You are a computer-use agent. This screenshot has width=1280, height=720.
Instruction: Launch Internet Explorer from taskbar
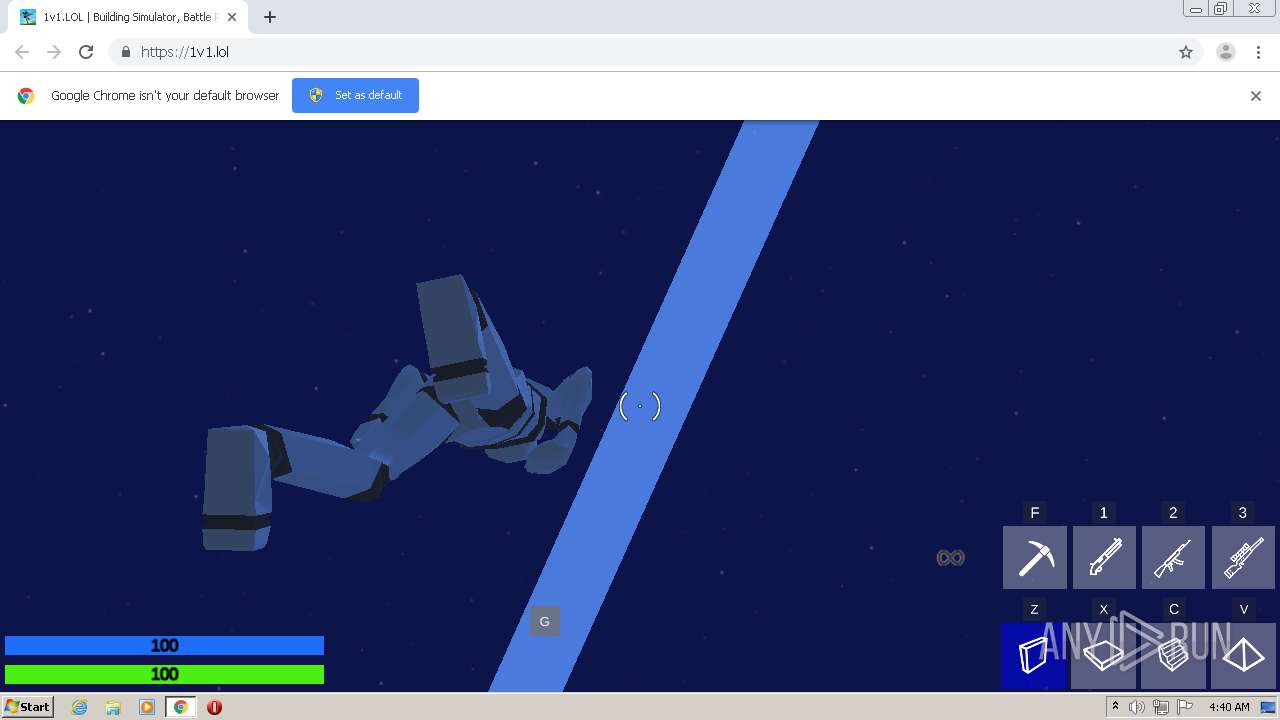click(80, 707)
